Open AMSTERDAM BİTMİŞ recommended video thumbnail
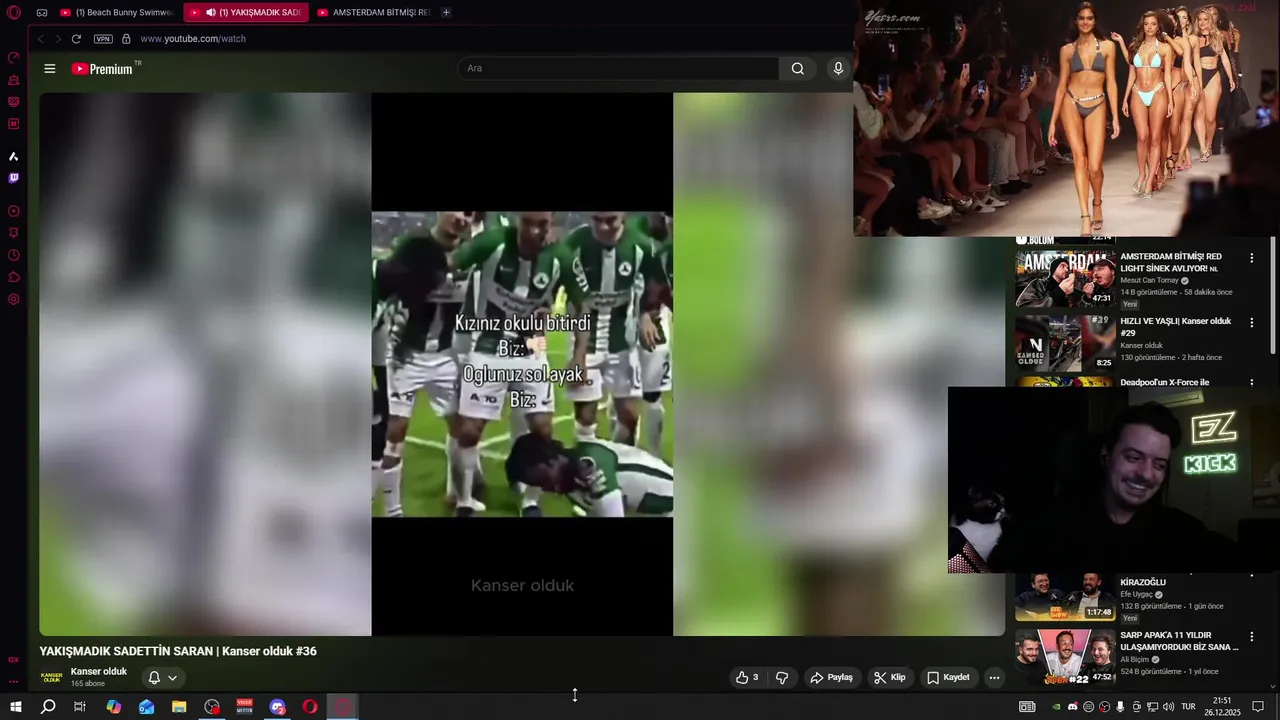The width and height of the screenshot is (1280, 720). tap(1065, 279)
